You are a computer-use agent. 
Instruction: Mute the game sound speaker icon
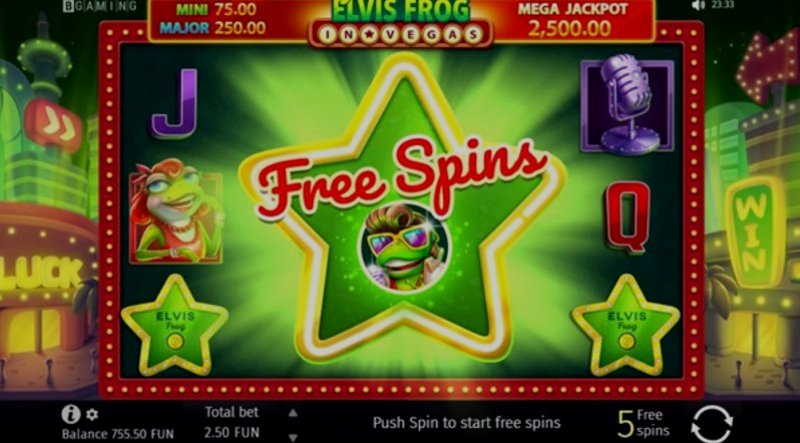pyautogui.click(x=698, y=5)
